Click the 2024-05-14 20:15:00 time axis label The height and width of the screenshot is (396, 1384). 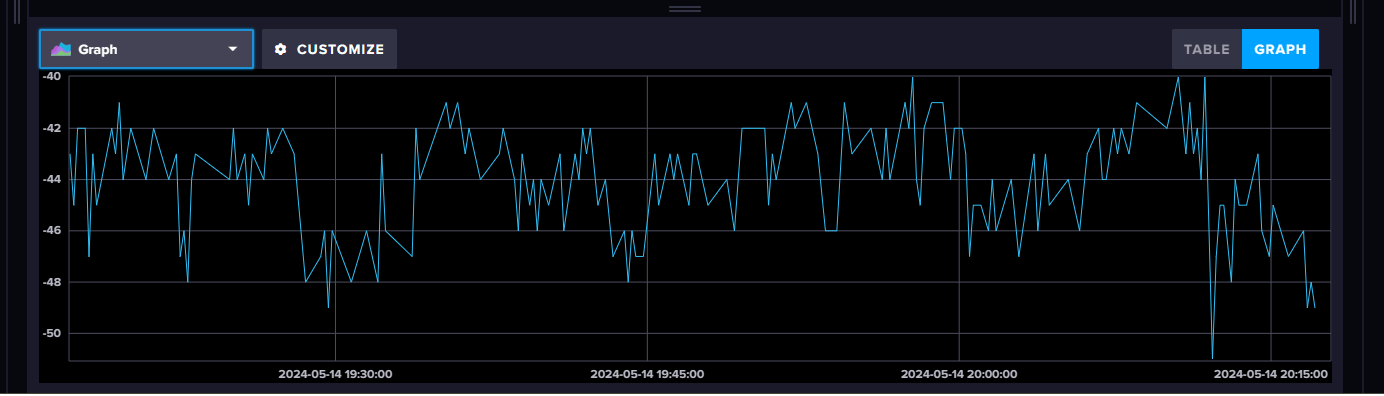(1271, 374)
